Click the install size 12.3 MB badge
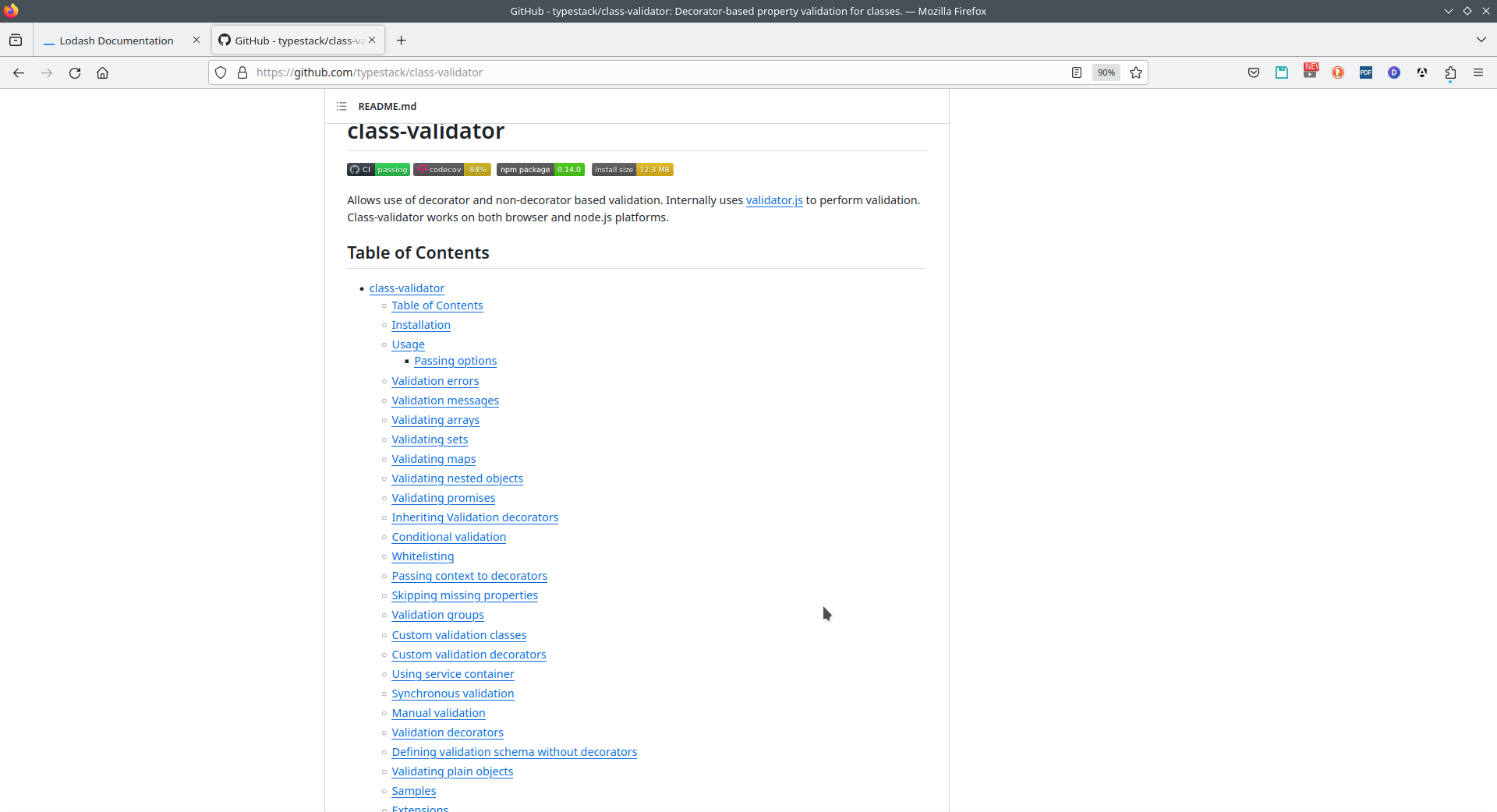This screenshot has width=1497, height=812. coord(632,170)
